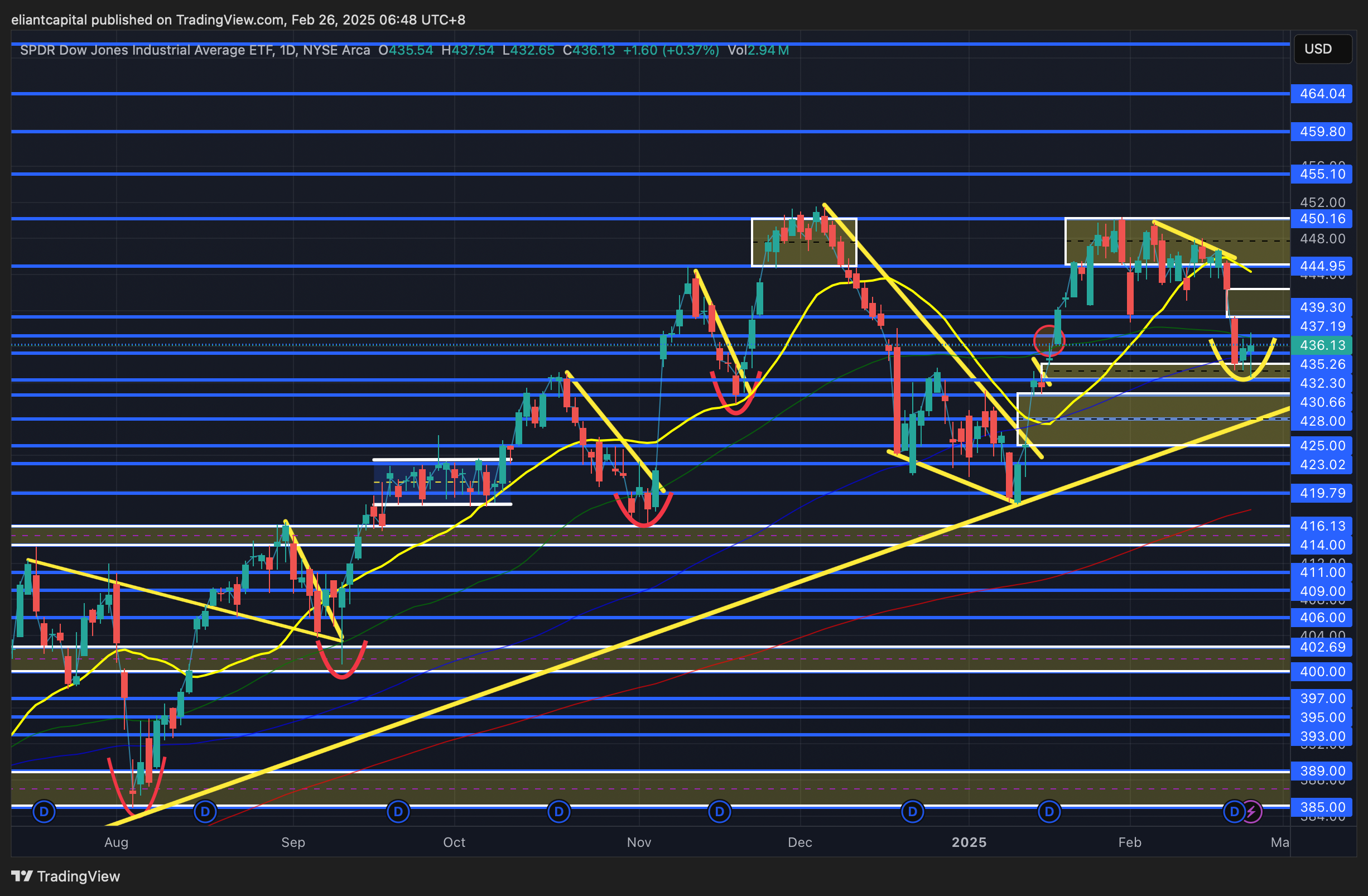The image size is (1368, 896).
Task: Click the dividend D marker before Aug
Action: 44,812
